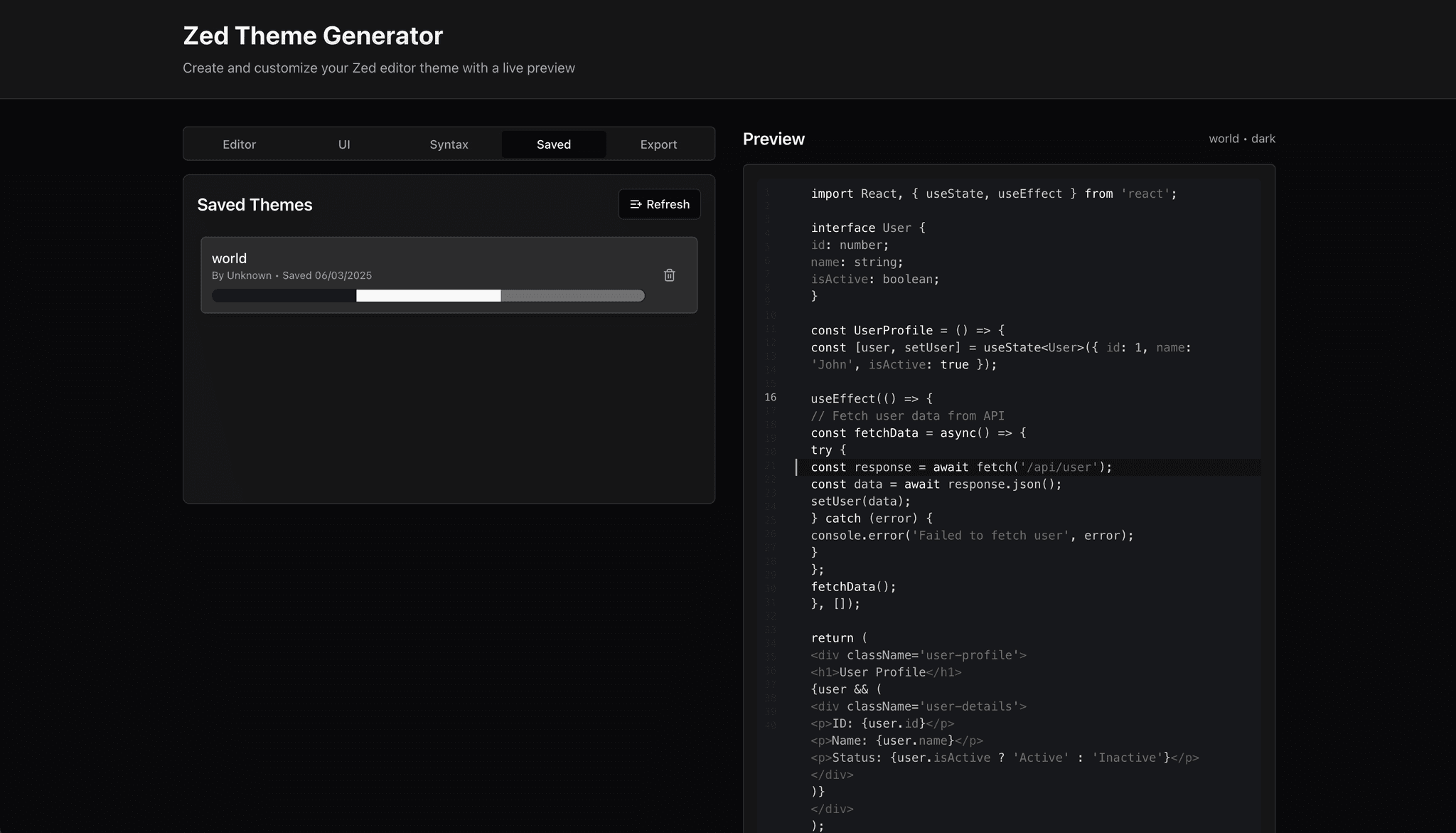
Task: Click the '<h1>User Profile</h1>' line
Action: click(886, 672)
